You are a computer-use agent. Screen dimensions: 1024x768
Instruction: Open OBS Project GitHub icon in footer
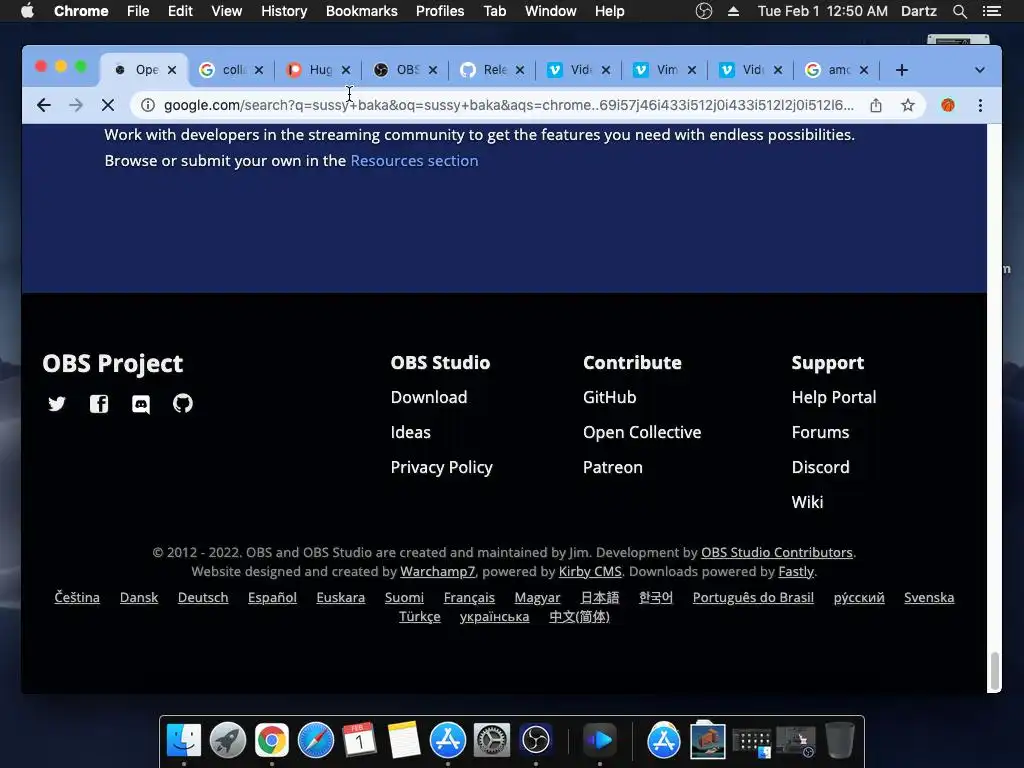pyautogui.click(x=183, y=404)
